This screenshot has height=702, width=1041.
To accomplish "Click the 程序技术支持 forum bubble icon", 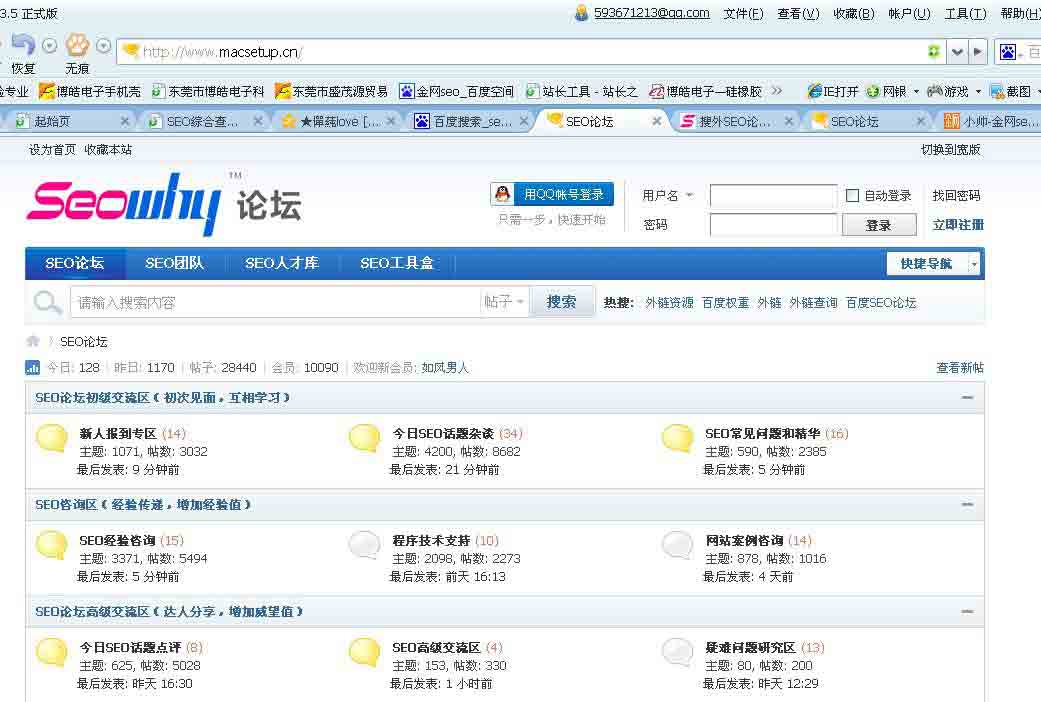I will click(x=365, y=545).
